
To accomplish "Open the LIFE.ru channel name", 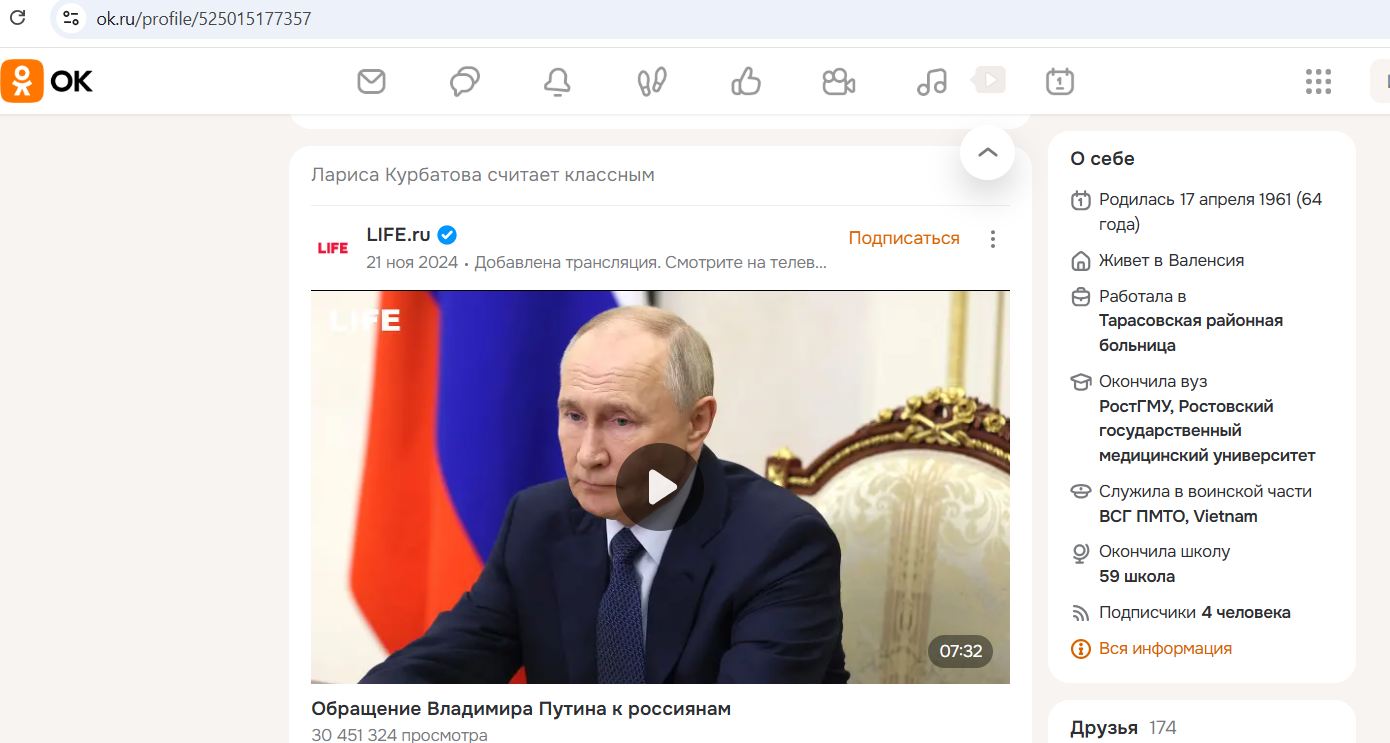I will tap(398, 235).
